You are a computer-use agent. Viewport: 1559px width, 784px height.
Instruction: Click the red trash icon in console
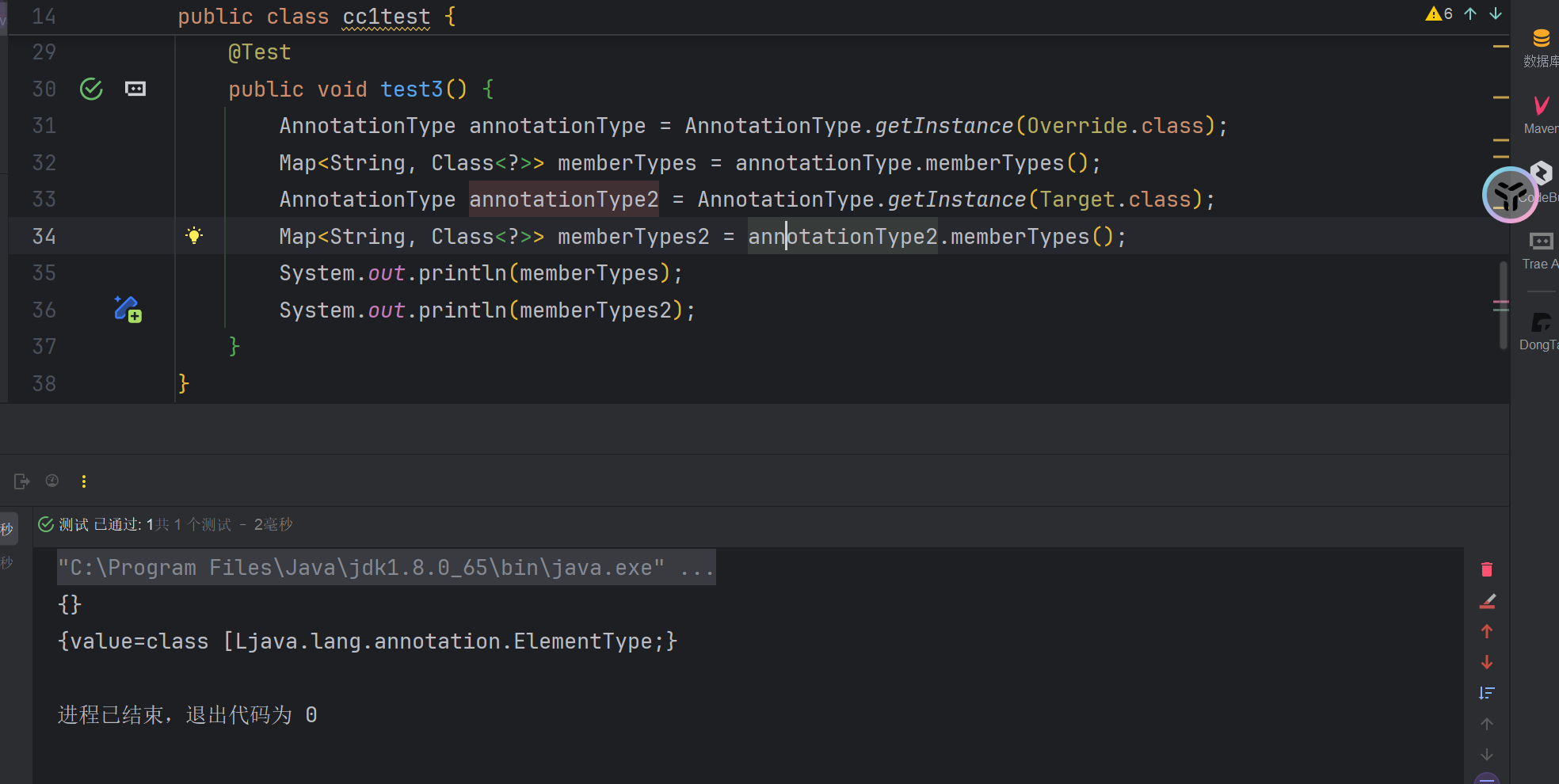click(x=1487, y=569)
